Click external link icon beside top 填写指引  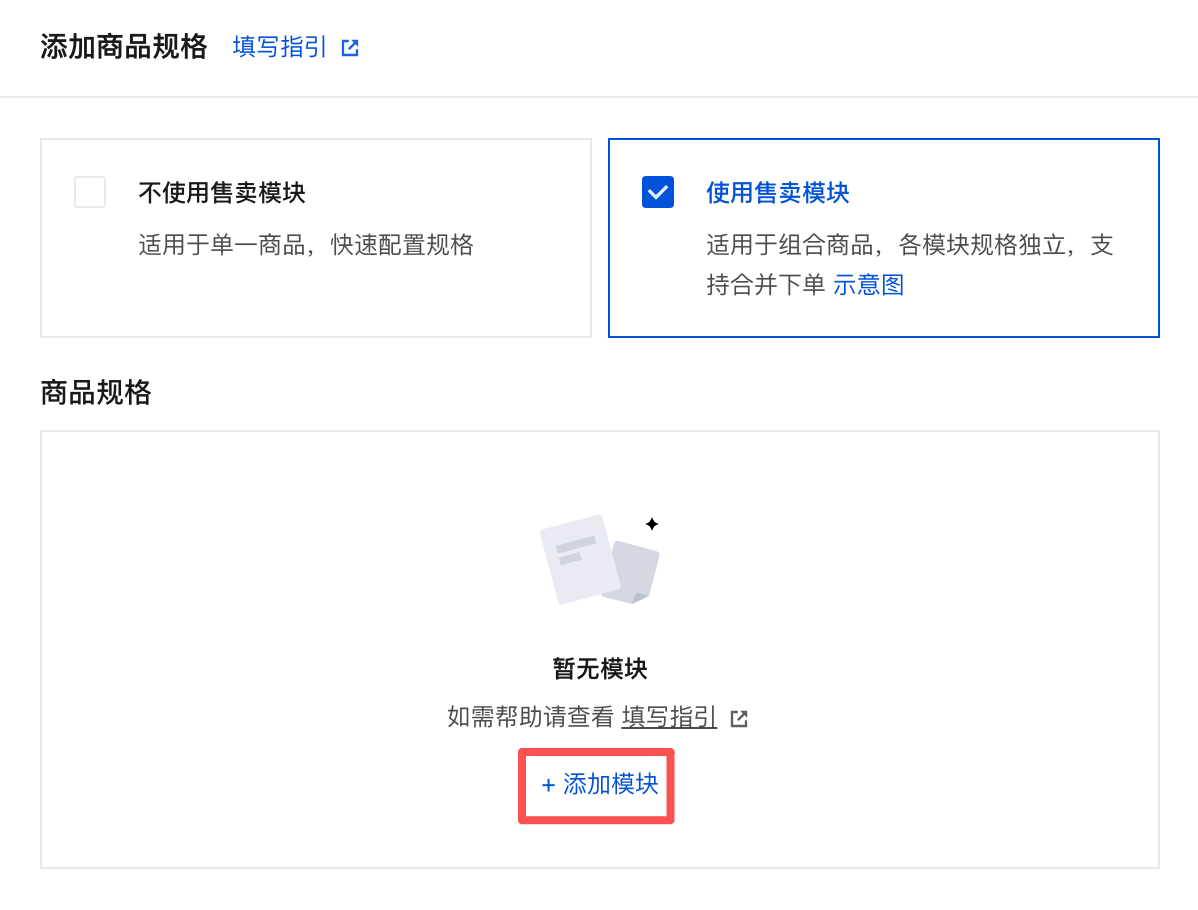pos(350,48)
